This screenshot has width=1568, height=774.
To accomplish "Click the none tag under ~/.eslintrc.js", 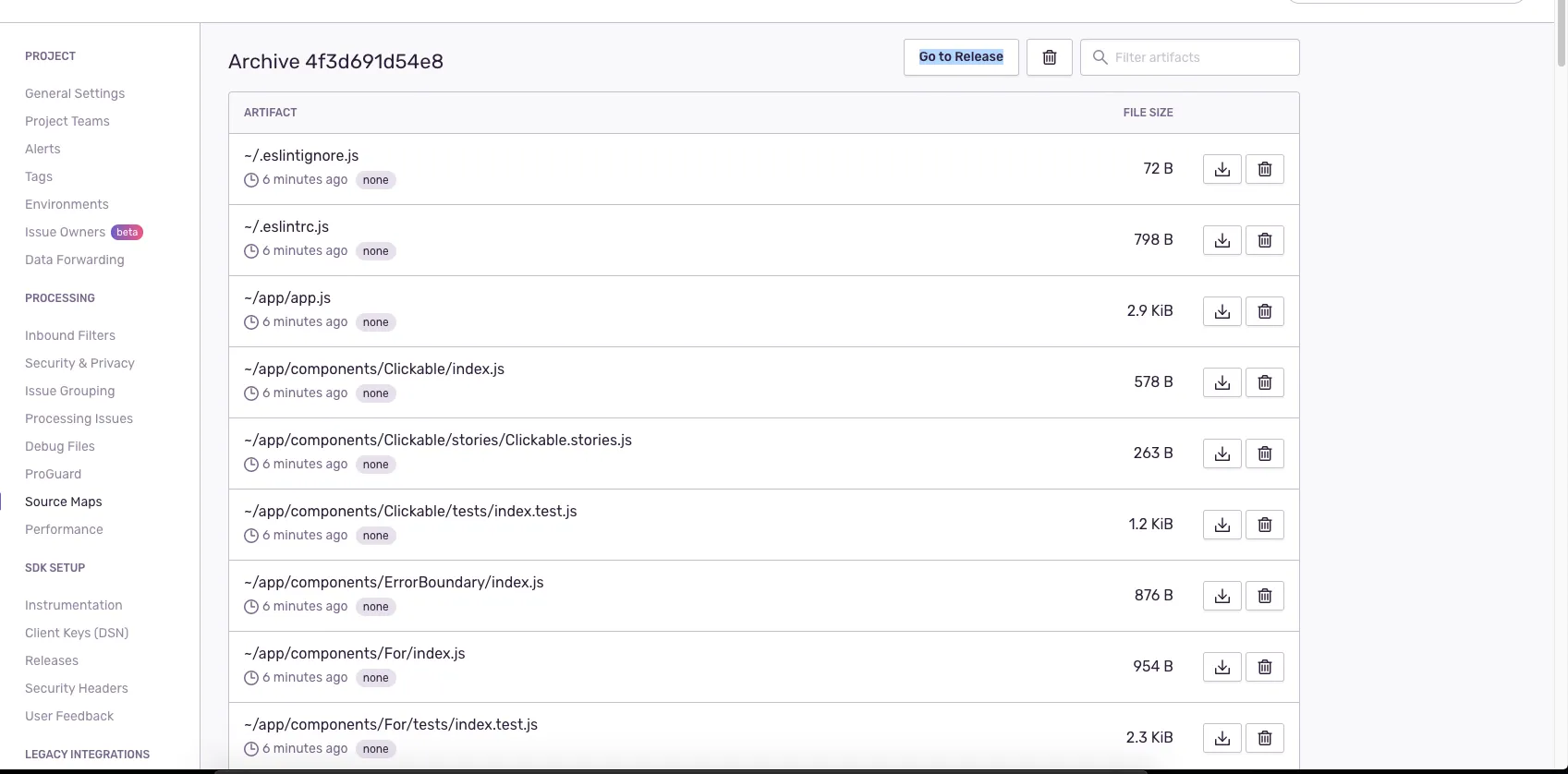I will [375, 251].
